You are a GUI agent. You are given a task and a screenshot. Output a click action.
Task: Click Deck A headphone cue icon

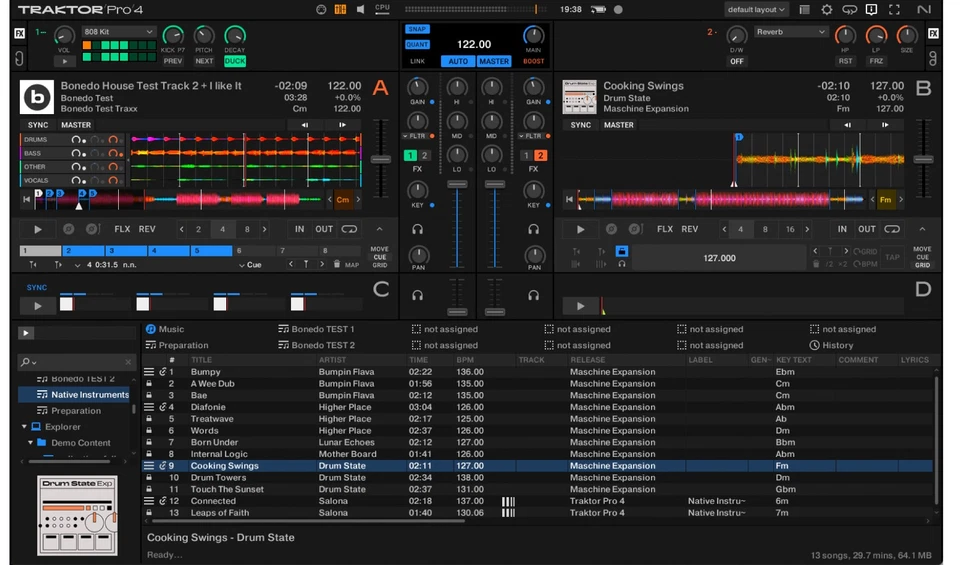pyautogui.click(x=418, y=229)
